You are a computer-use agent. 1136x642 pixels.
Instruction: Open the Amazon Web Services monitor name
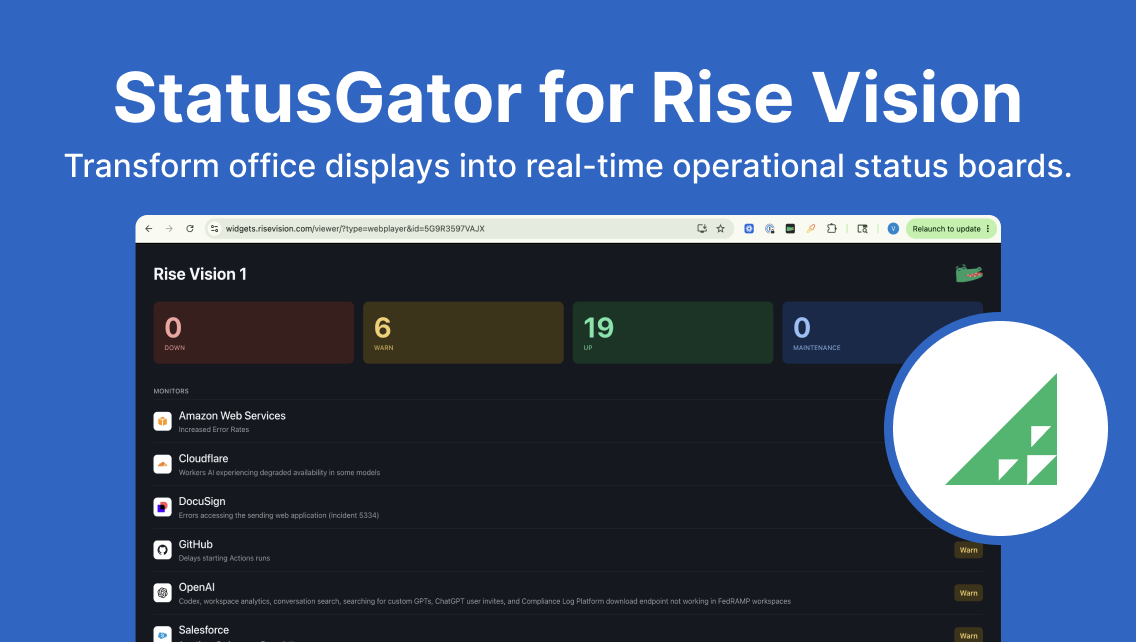point(232,416)
